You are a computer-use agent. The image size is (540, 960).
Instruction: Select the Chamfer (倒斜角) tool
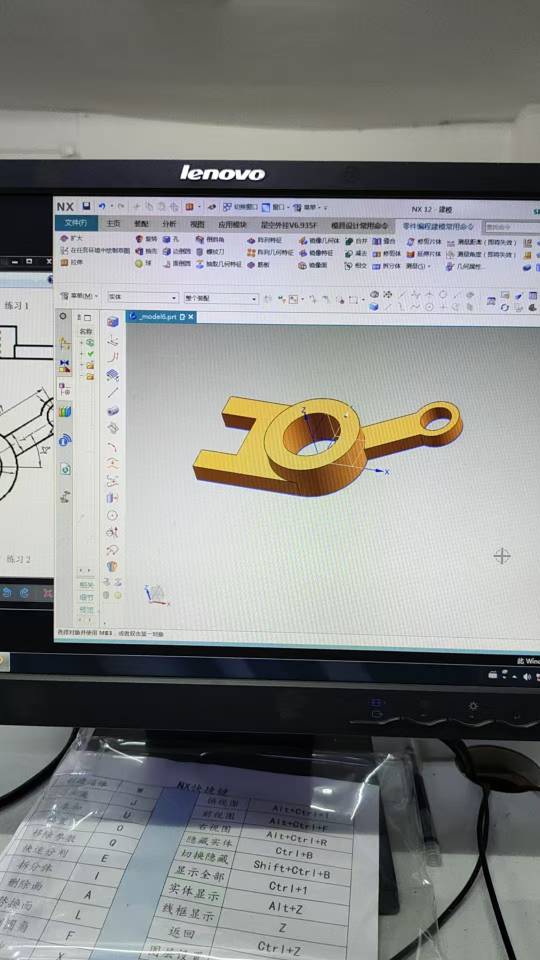(210, 239)
